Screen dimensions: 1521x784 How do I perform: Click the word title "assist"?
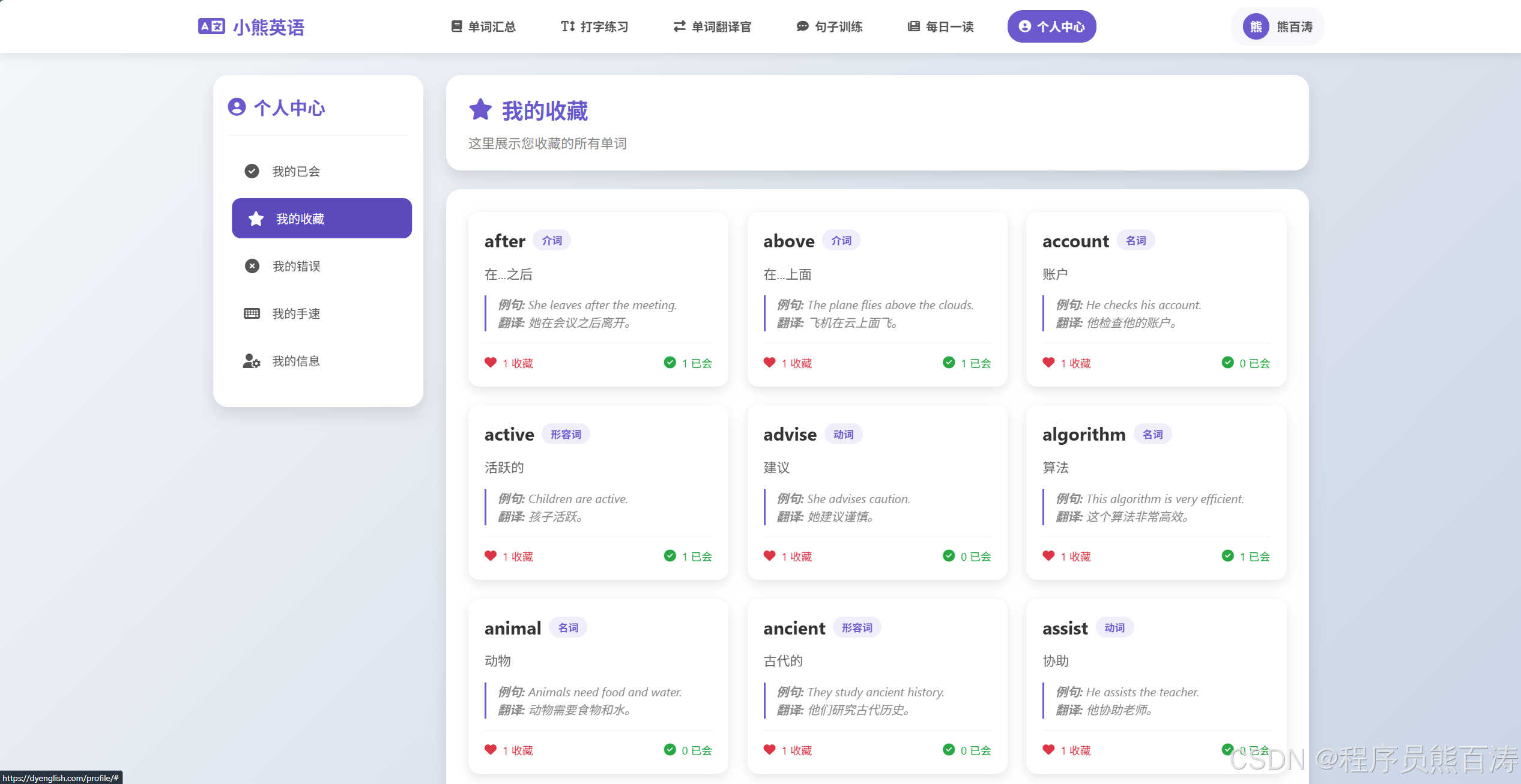(1065, 628)
